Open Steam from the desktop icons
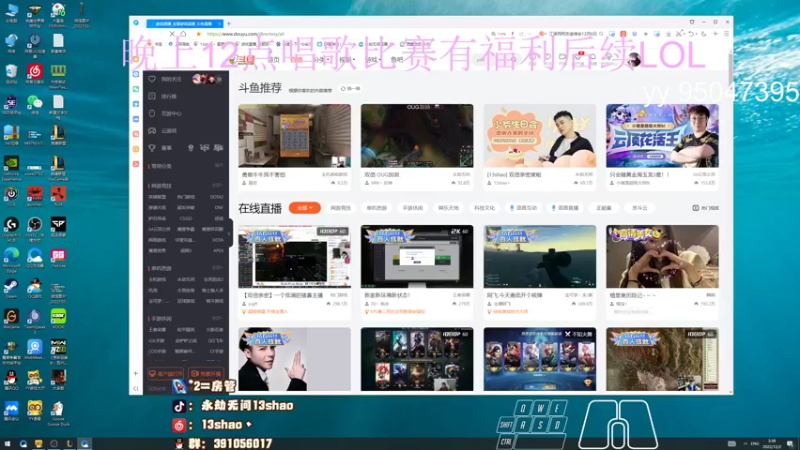Screen dimensions: 800x450 click(11, 288)
